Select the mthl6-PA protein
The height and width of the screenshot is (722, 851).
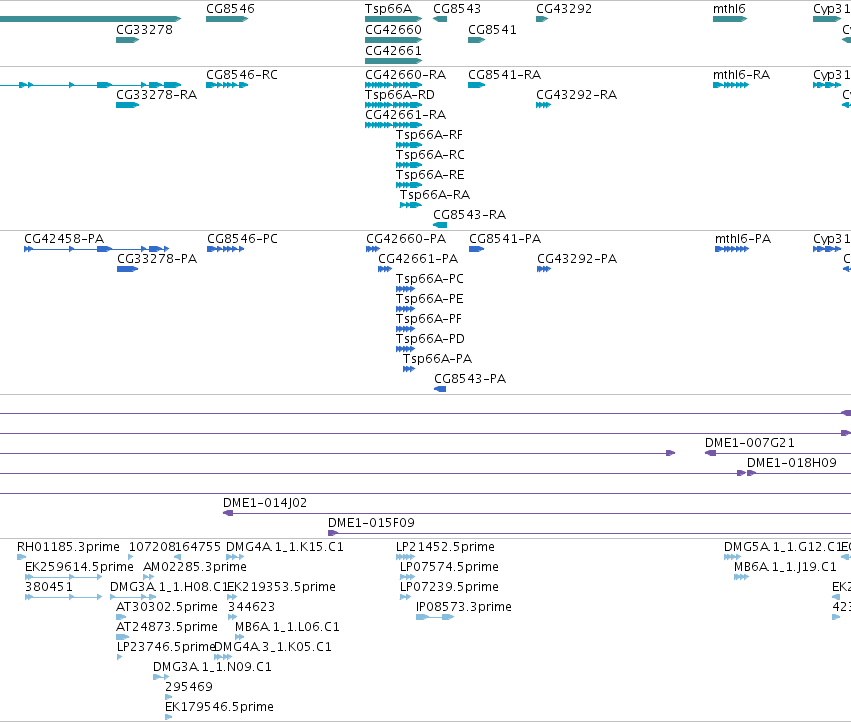732,249
